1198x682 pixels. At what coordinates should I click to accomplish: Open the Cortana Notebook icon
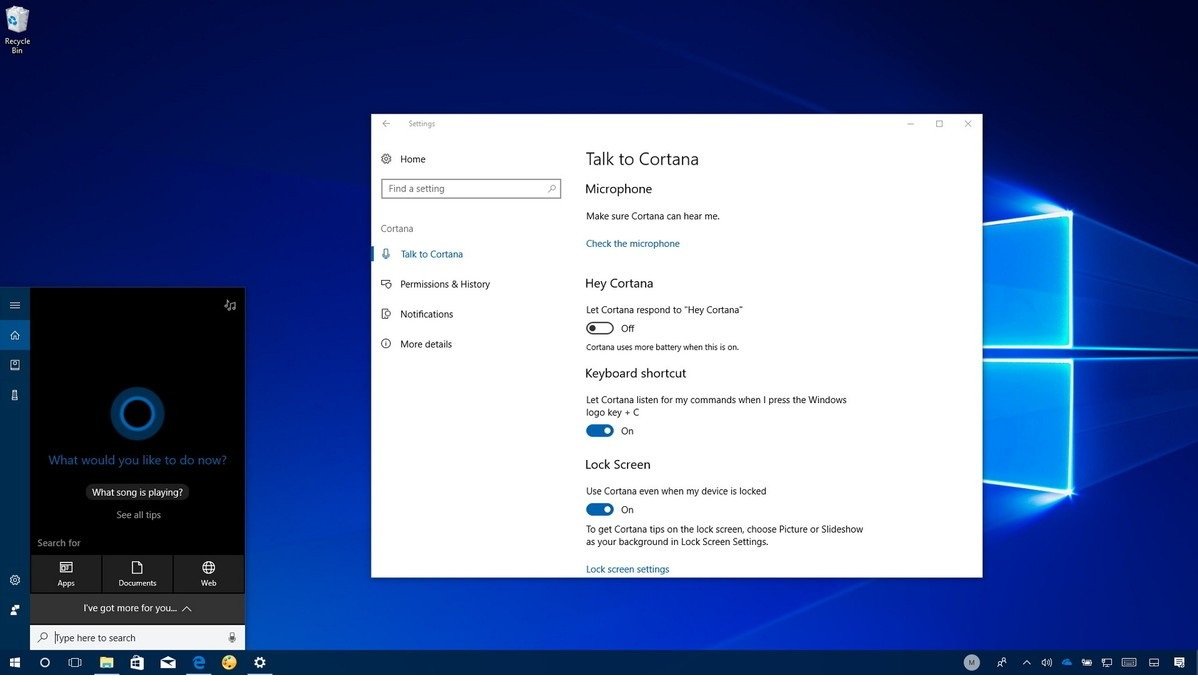coord(15,365)
